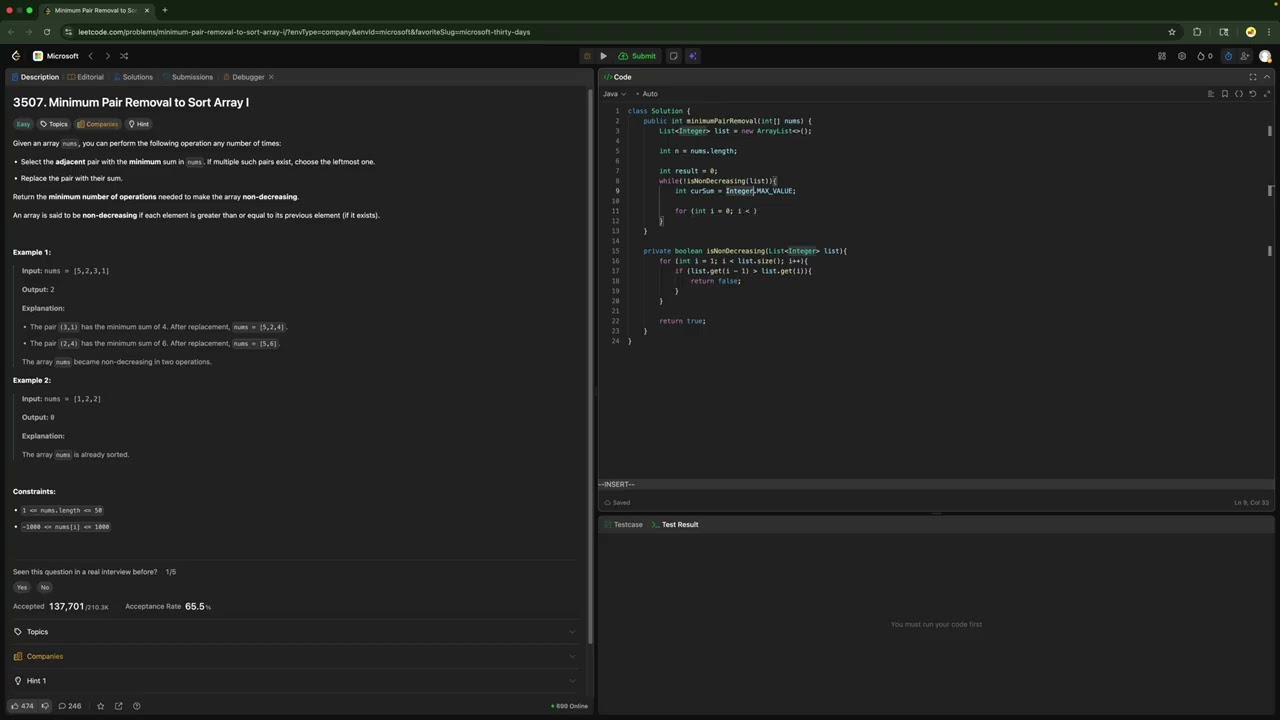This screenshot has width=1280, height=720.
Task: Open the AI sparkle assistant icon
Action: pyautogui.click(x=692, y=56)
